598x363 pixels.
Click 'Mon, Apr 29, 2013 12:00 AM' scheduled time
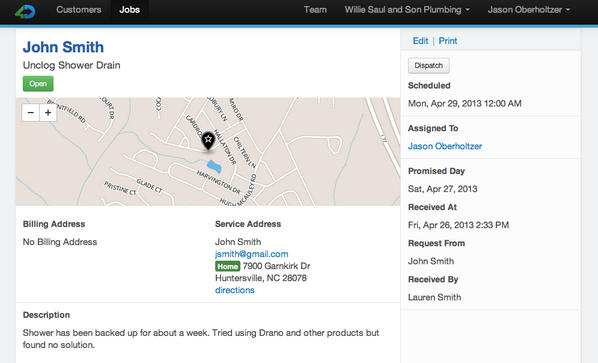pyautogui.click(x=465, y=103)
